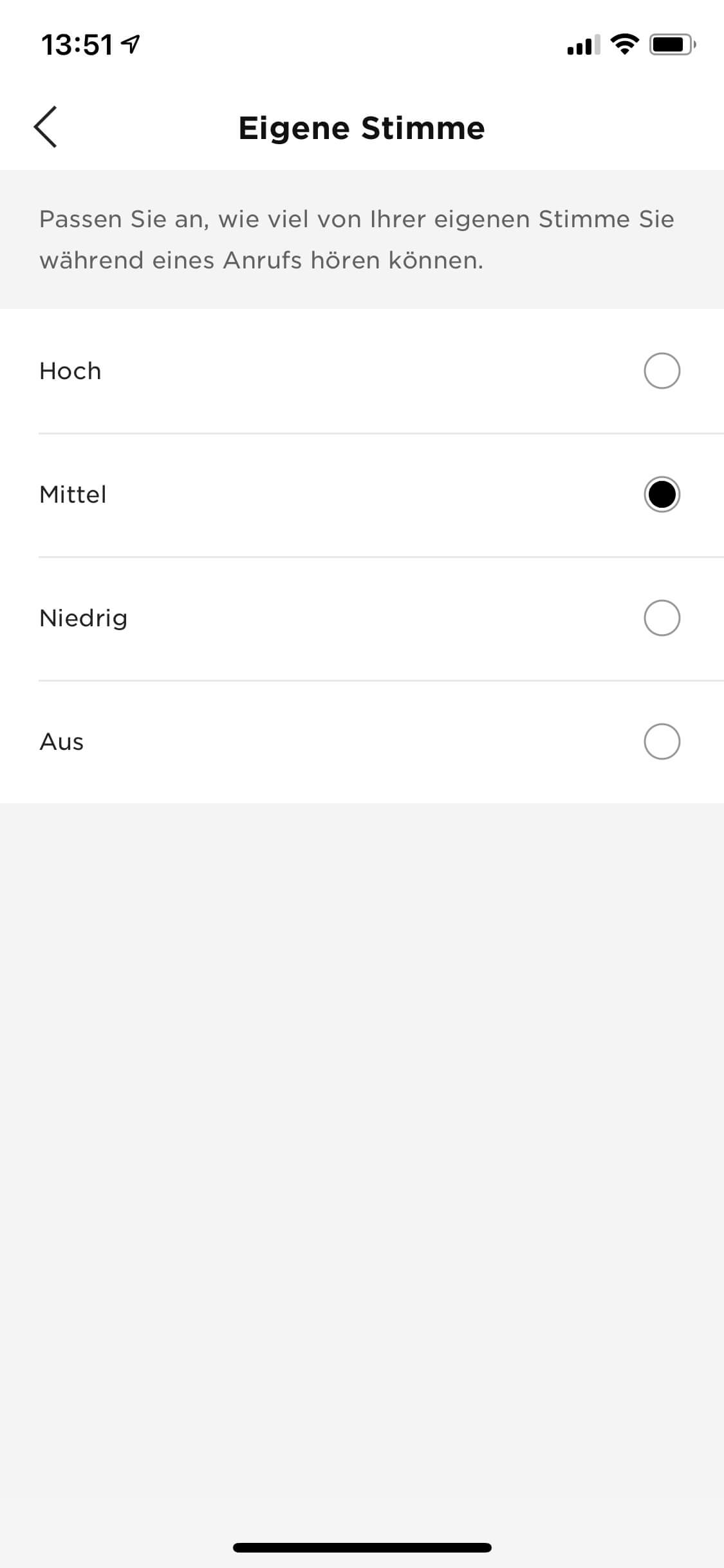Tap the battery indicator icon
The width and height of the screenshot is (724, 1568).
(672, 44)
